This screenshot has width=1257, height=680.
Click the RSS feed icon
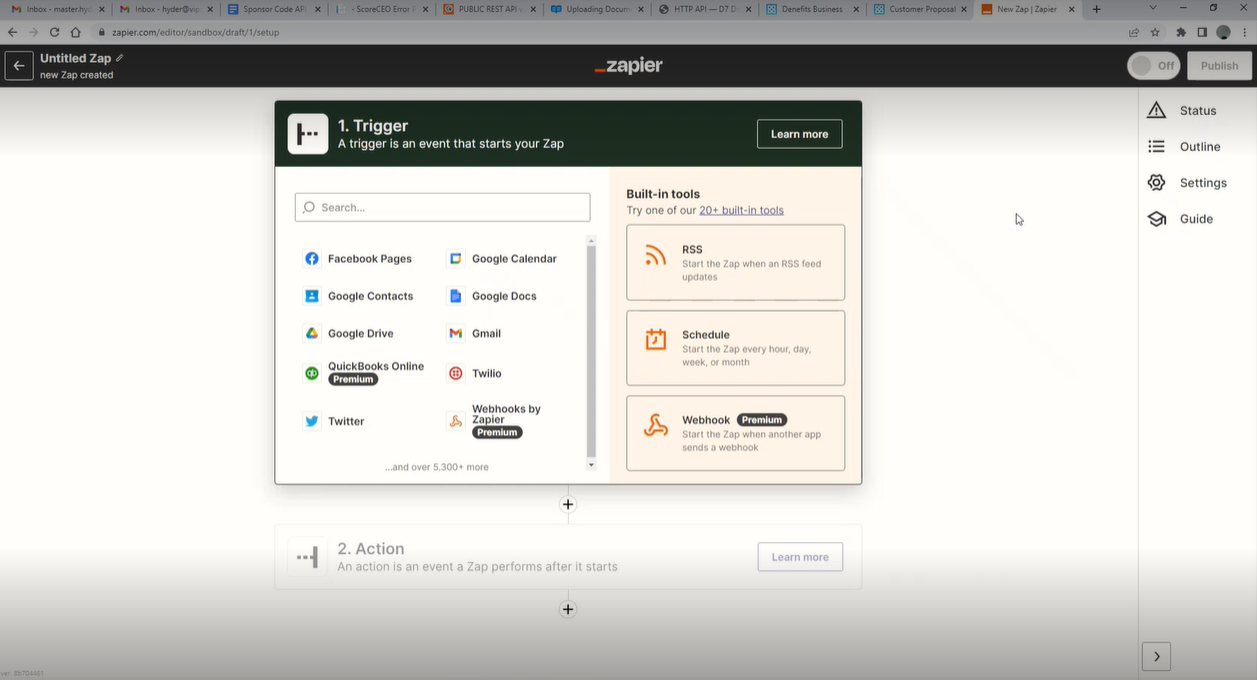655,255
